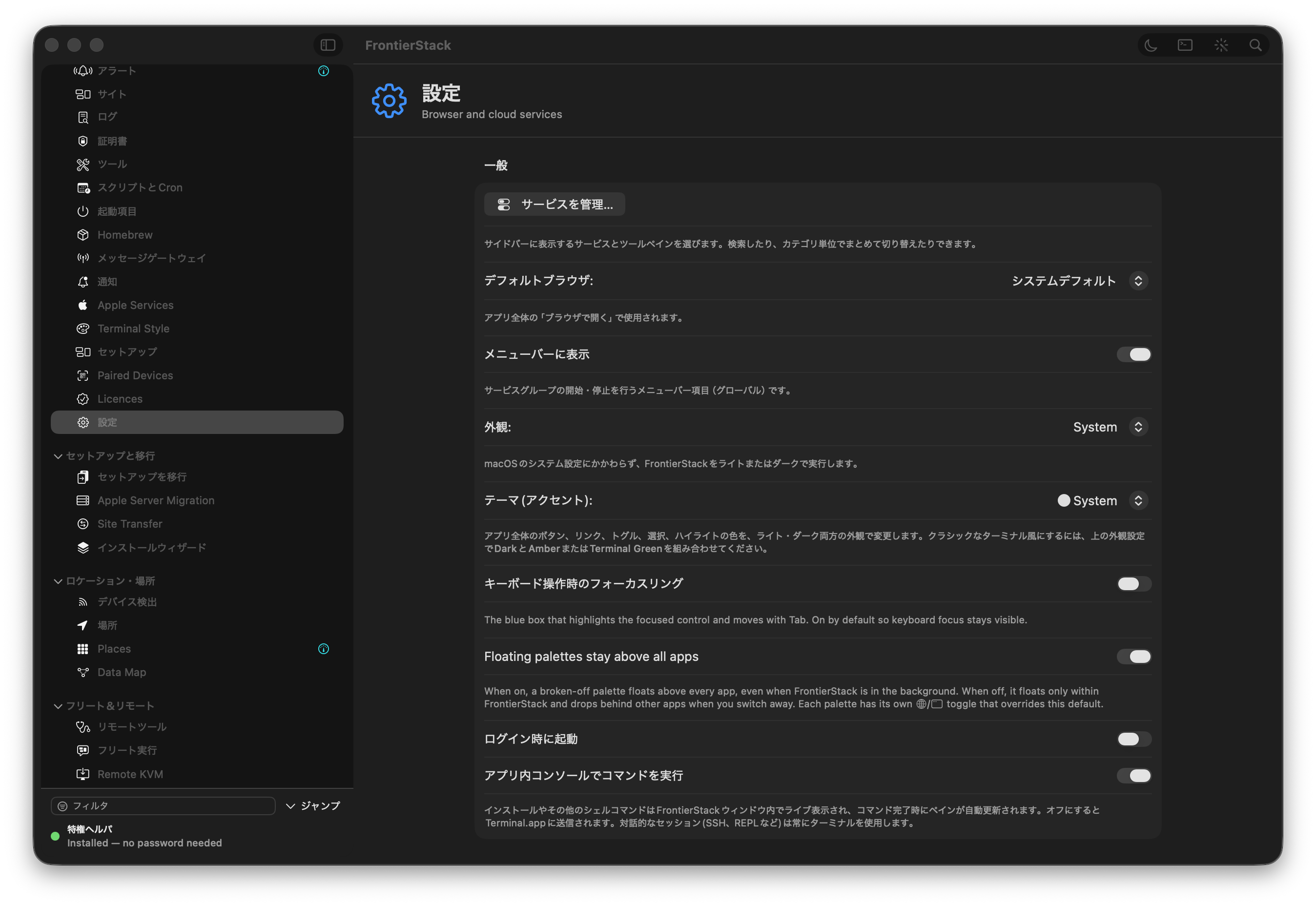Select Homebrew in the sidebar
This screenshot has width=1316, height=906.
tap(197, 235)
